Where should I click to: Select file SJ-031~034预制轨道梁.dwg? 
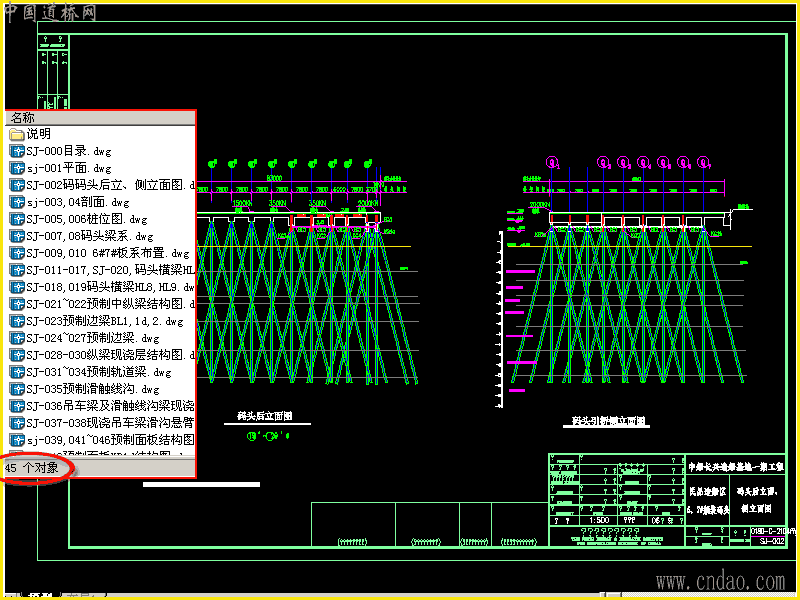click(x=90, y=372)
